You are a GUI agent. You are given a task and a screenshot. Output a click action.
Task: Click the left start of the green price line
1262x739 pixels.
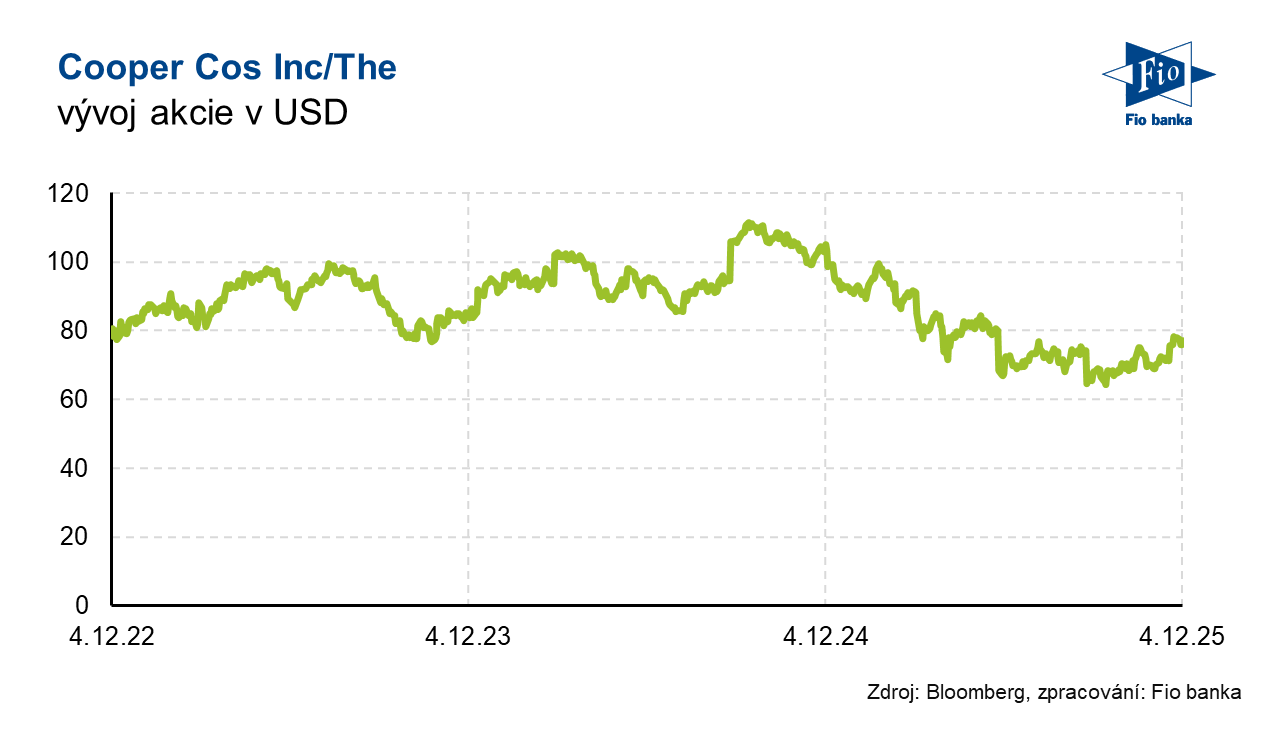(113, 333)
